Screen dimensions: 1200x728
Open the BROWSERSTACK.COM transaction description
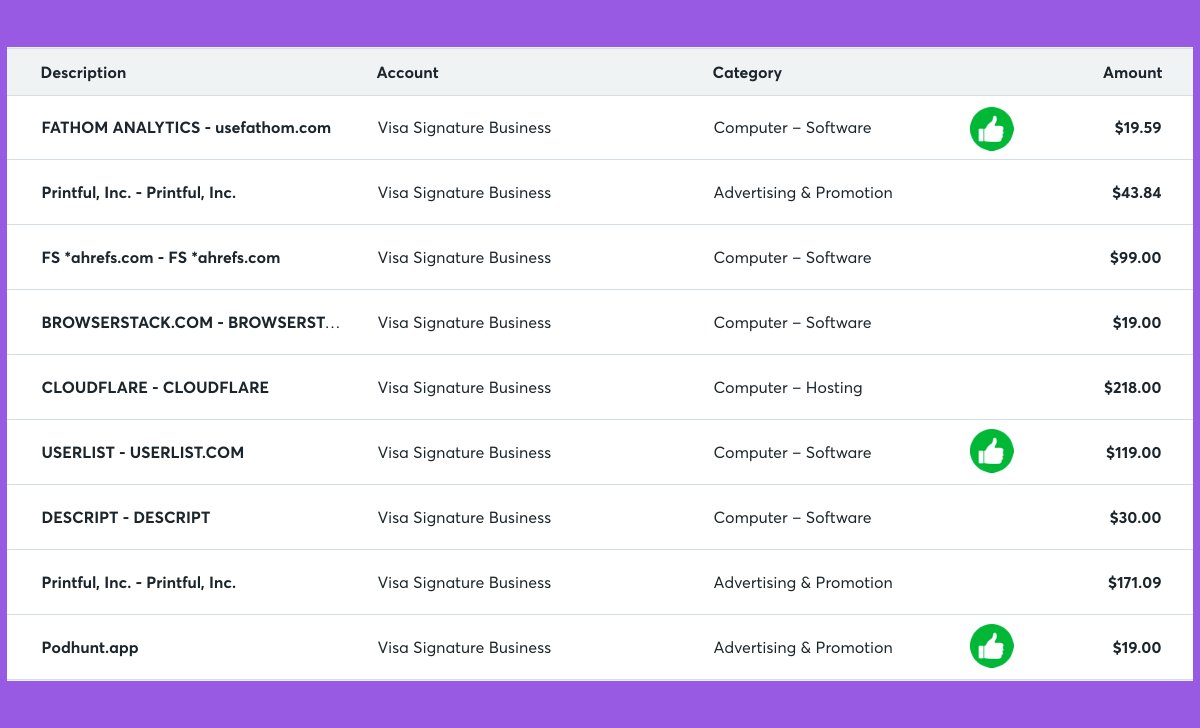190,323
